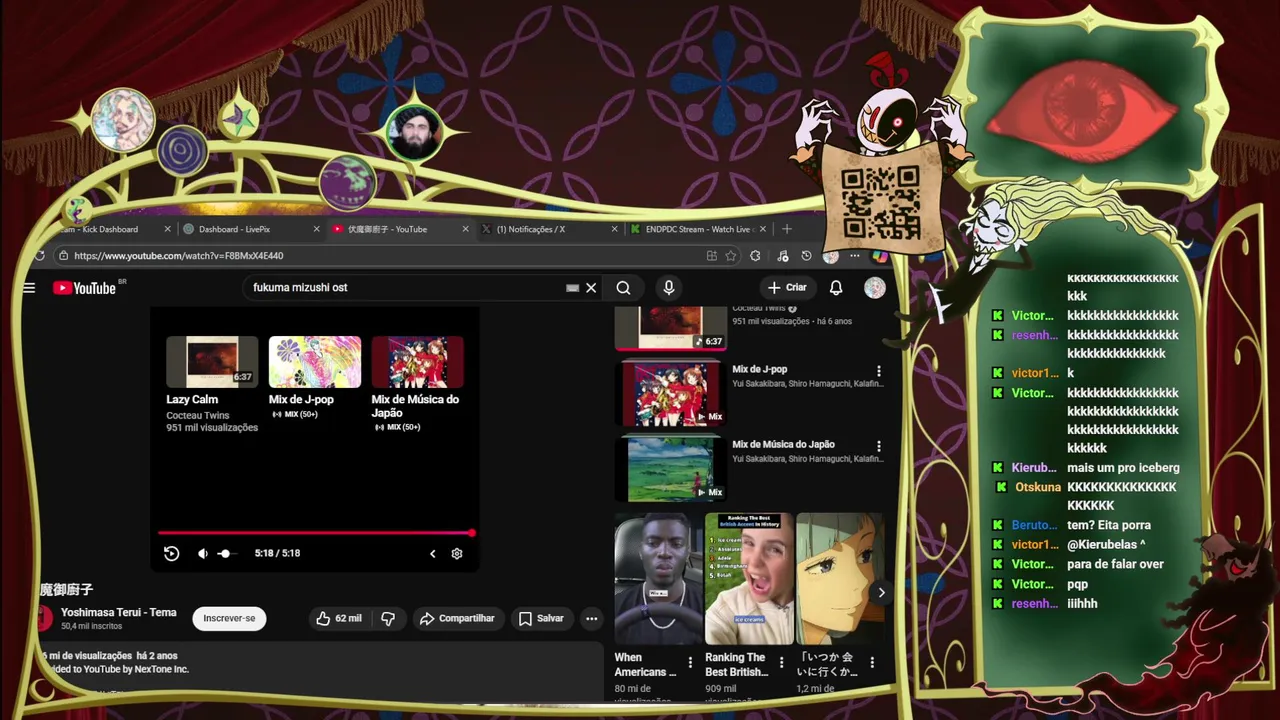Close the Dashboard - LivePix tab

316,229
